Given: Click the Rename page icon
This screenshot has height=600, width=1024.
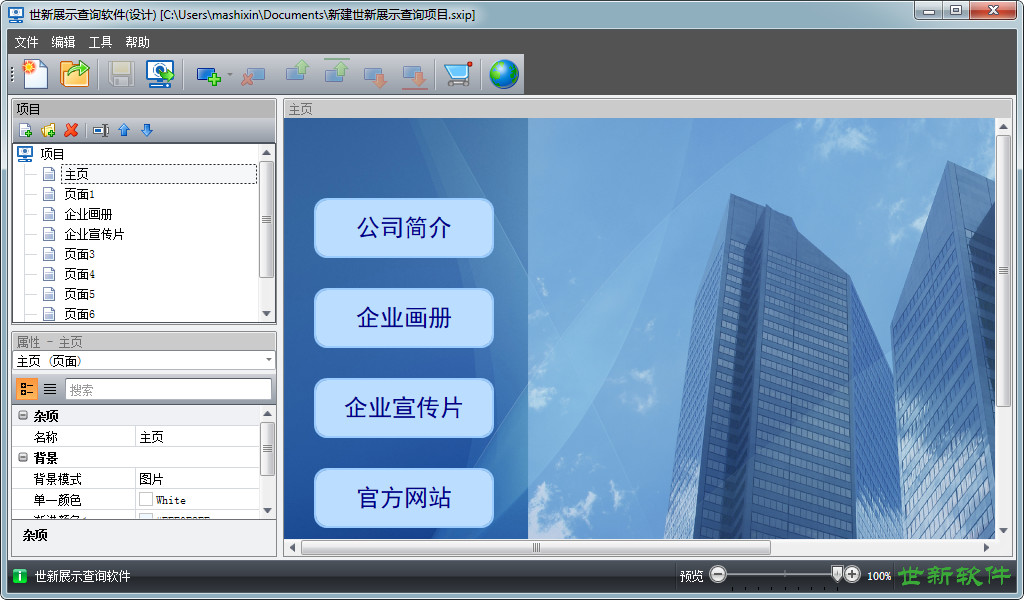Looking at the screenshot, I should pos(101,131).
